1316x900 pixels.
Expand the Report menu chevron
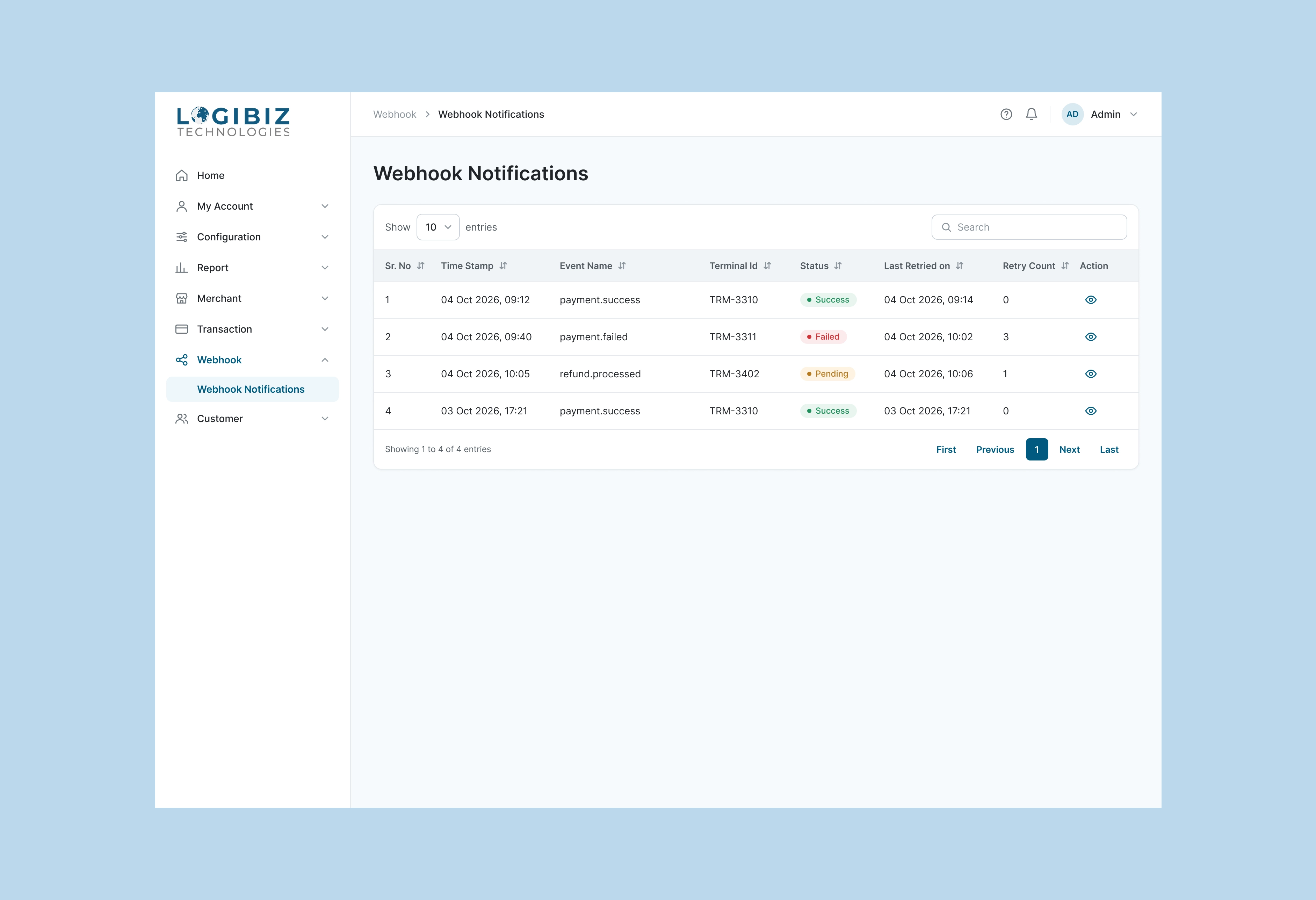pyautogui.click(x=325, y=268)
